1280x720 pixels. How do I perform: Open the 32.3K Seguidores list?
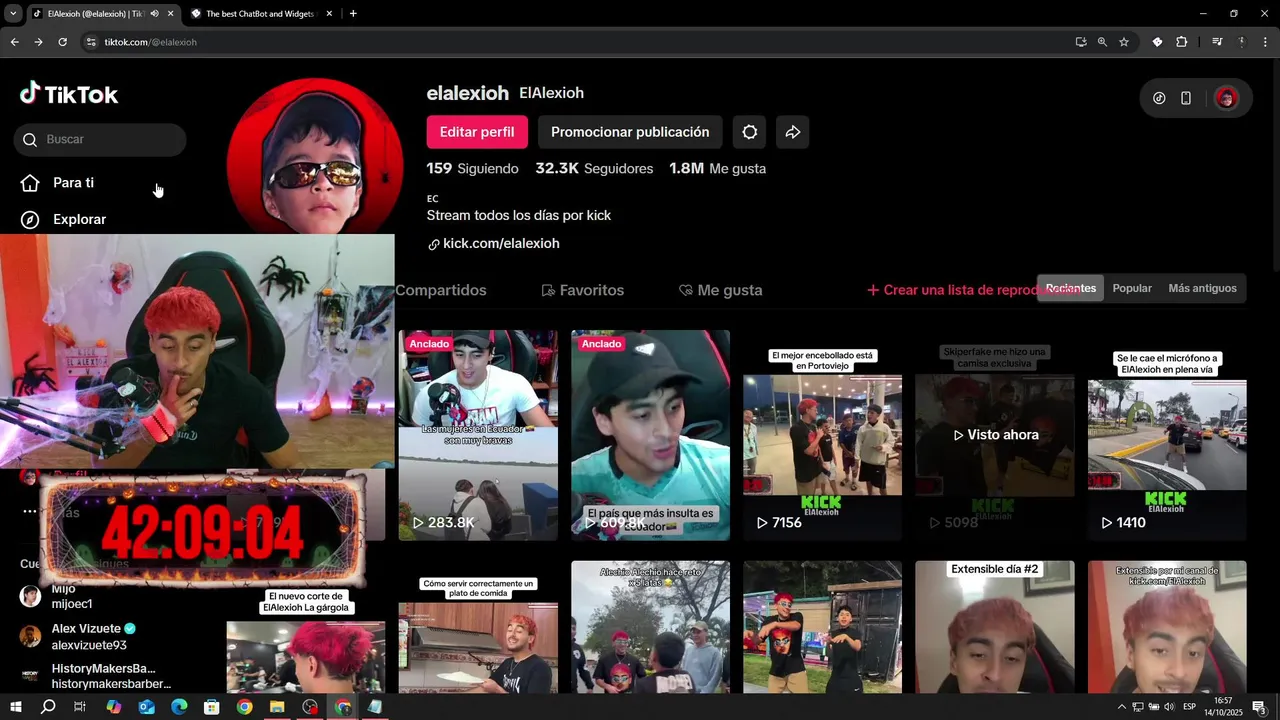594,169
